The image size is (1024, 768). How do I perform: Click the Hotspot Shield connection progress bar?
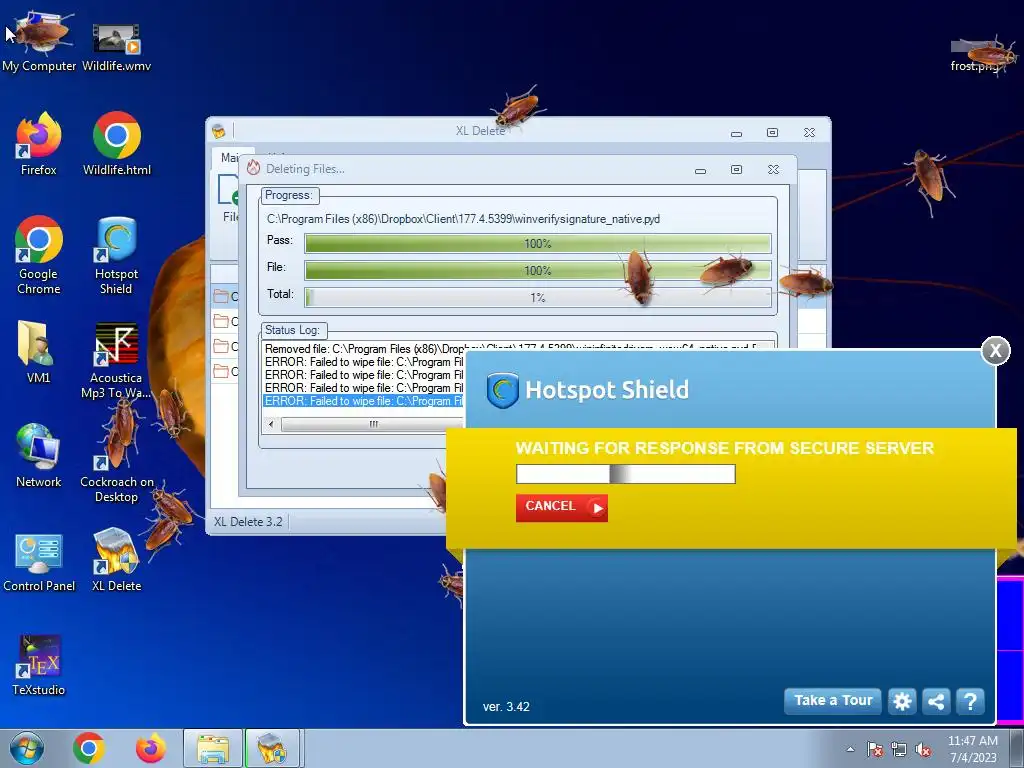[x=626, y=473]
